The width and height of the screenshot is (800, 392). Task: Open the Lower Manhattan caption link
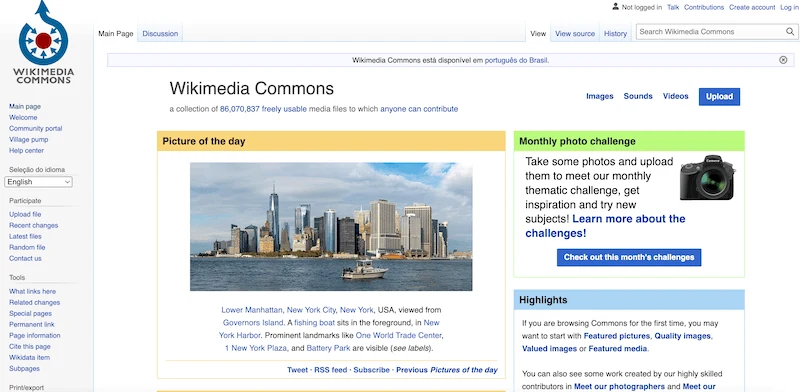coord(252,310)
